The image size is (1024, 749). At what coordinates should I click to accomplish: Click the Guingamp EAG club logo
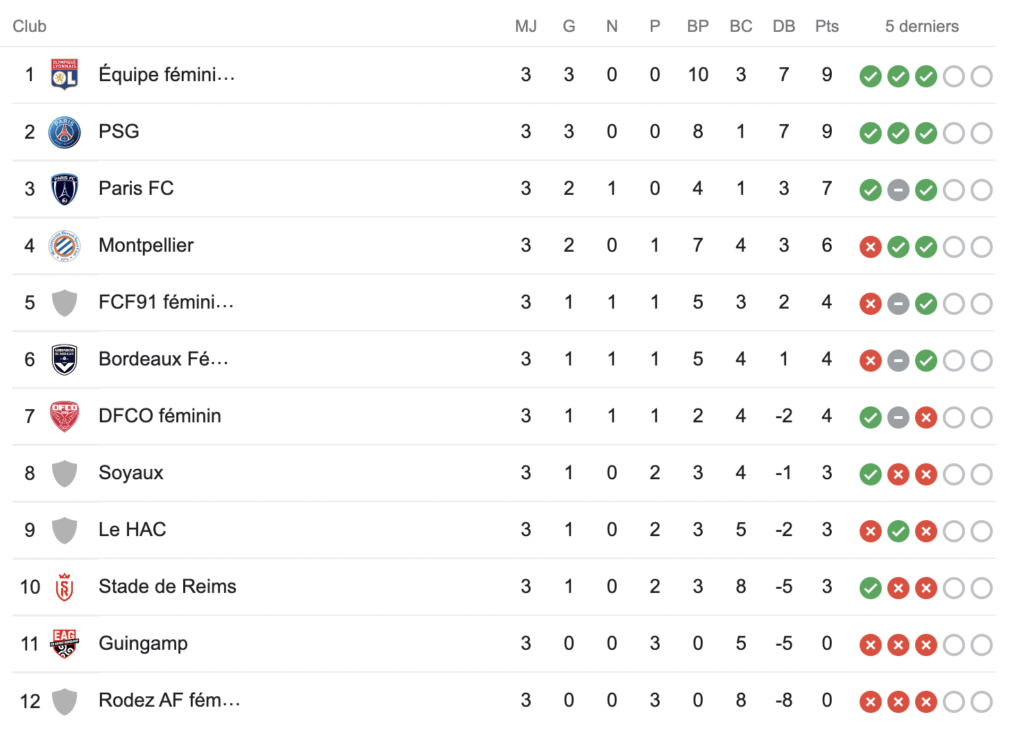[x=65, y=644]
